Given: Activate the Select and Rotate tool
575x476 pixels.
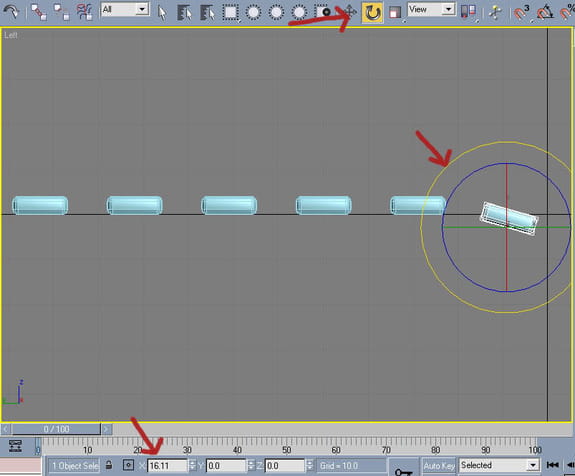Looking at the screenshot, I should point(372,12).
